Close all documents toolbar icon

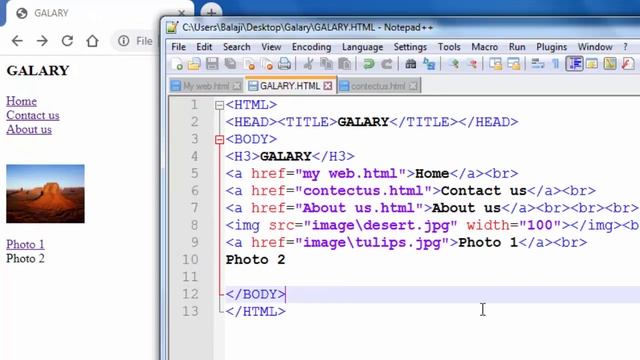click(267, 64)
